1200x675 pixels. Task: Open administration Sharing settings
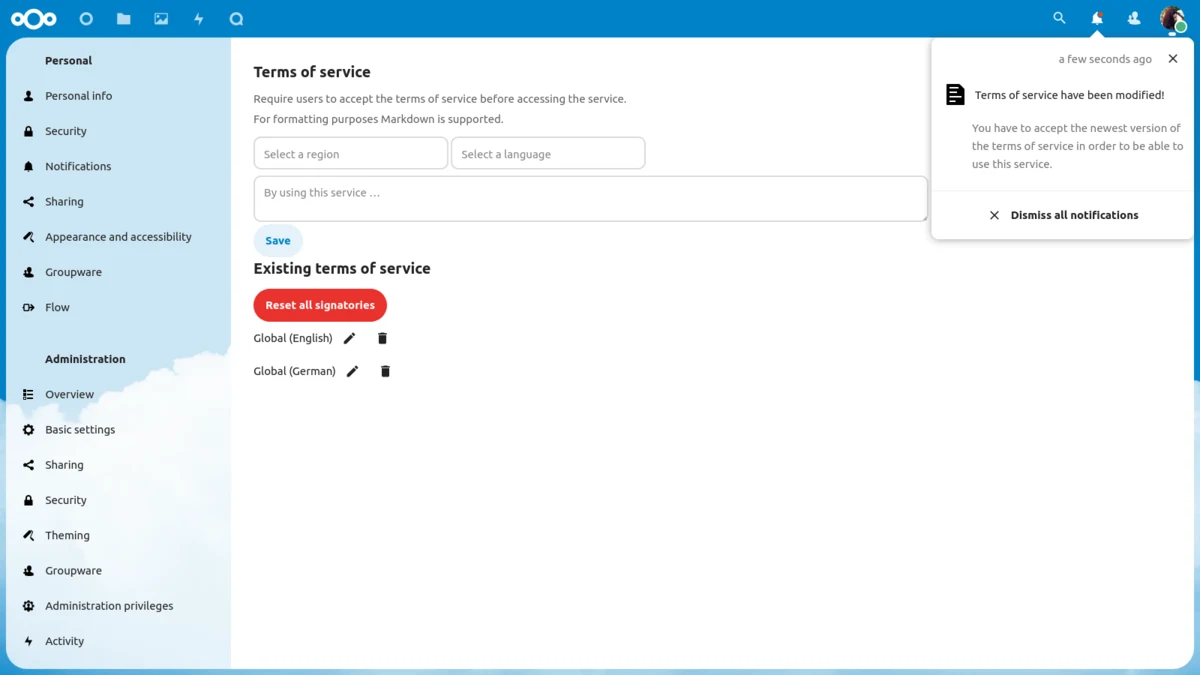118,465
